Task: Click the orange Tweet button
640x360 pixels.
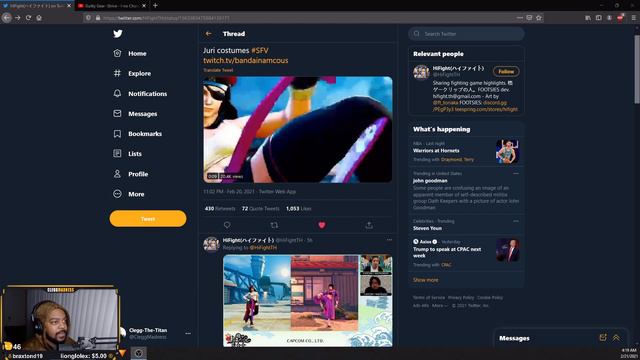Action: (x=148, y=219)
